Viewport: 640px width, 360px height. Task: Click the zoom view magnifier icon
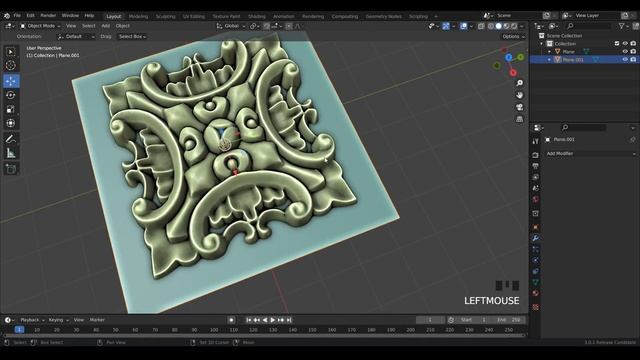point(519,83)
